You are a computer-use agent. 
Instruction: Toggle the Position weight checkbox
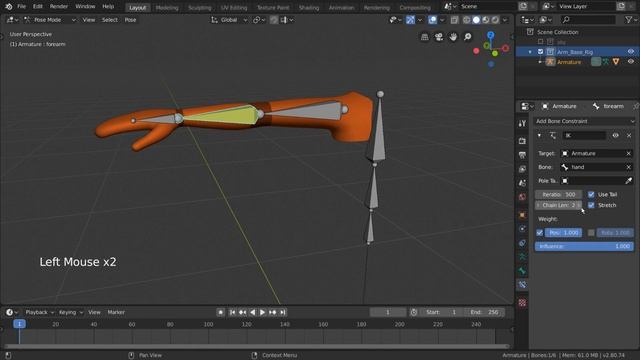coord(540,232)
